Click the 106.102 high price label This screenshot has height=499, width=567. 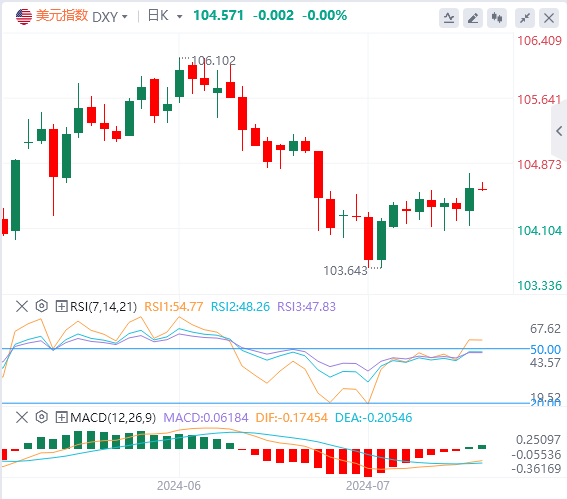click(213, 60)
